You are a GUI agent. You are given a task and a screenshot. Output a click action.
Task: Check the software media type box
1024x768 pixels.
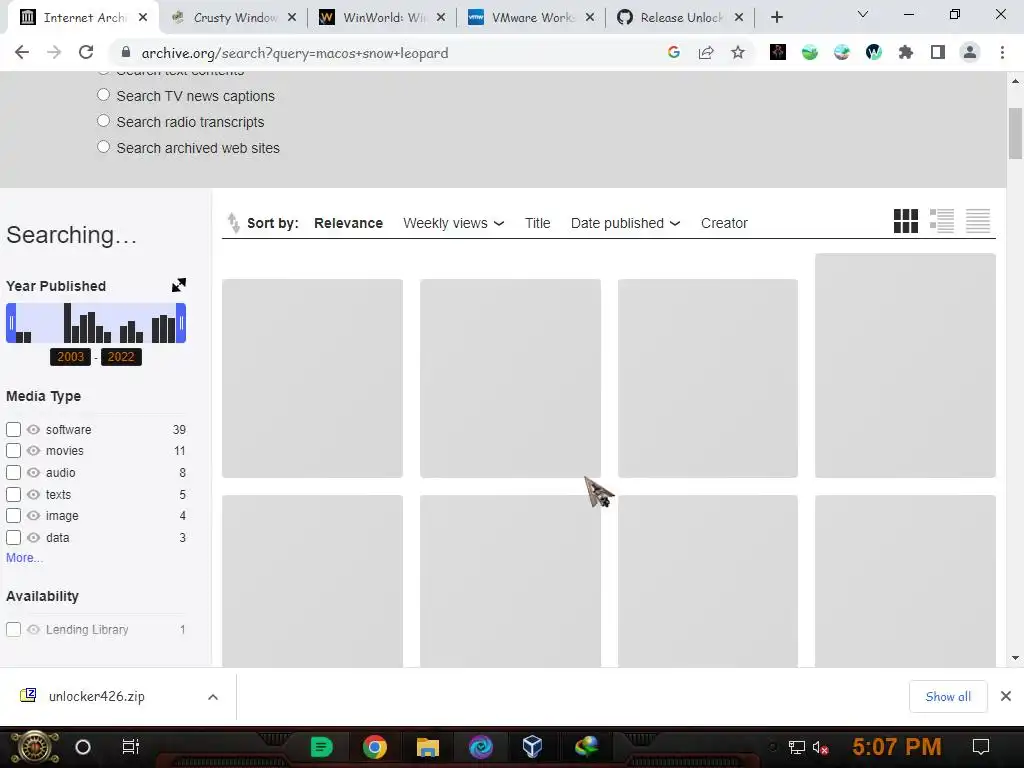pos(13,430)
